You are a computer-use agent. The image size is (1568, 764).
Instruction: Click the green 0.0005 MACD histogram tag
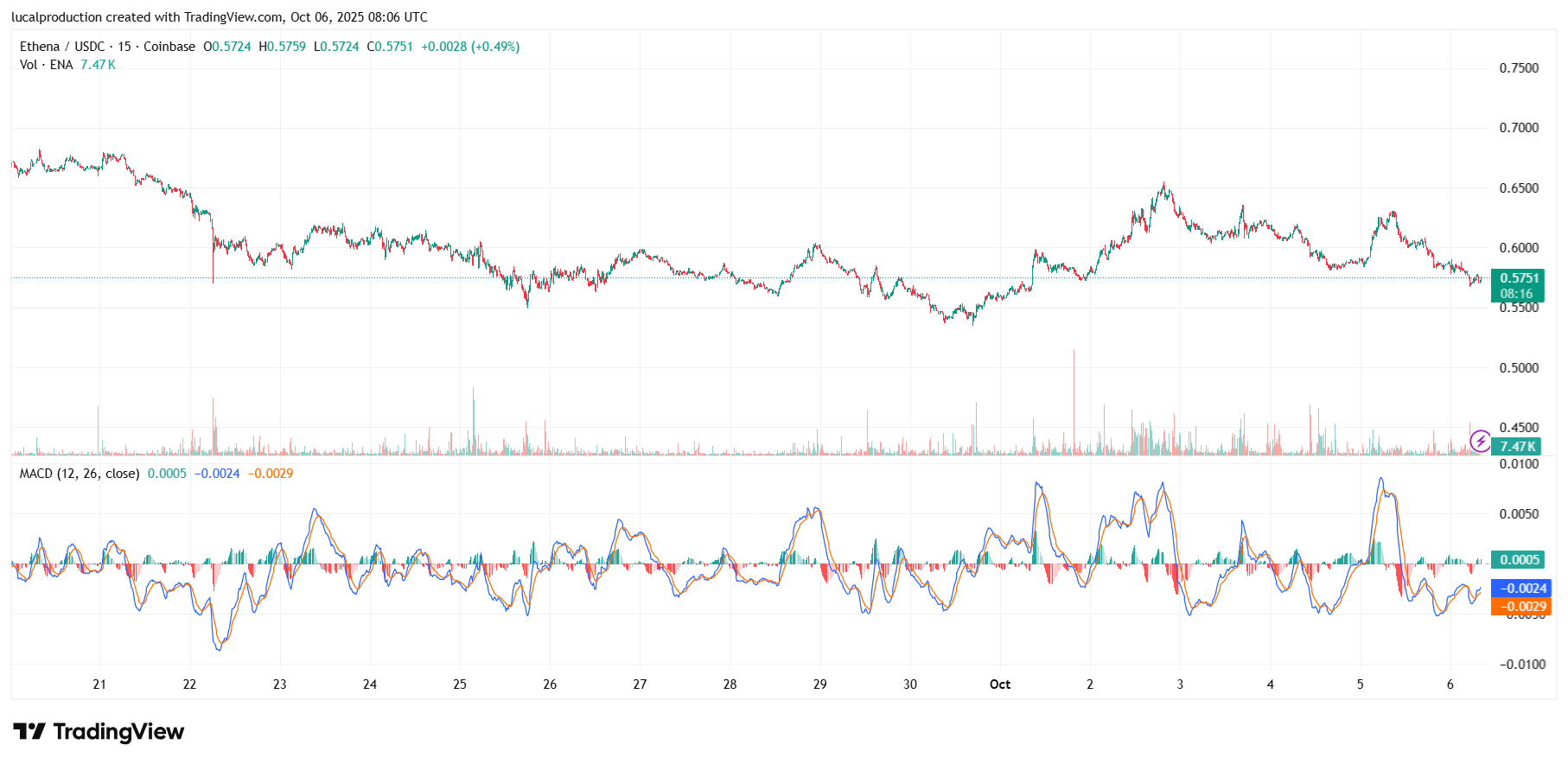coord(1519,560)
